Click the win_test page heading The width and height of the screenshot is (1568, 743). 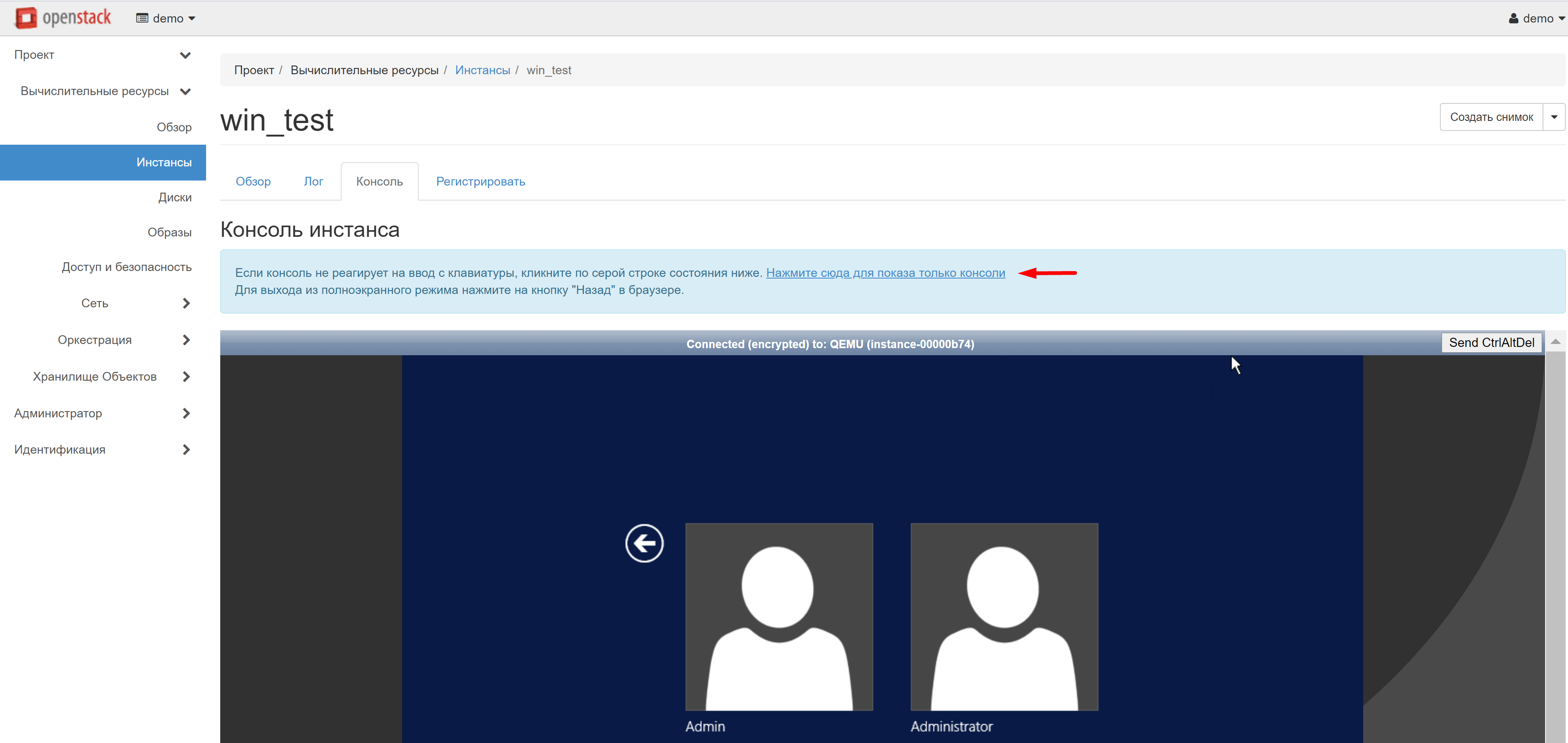276,120
